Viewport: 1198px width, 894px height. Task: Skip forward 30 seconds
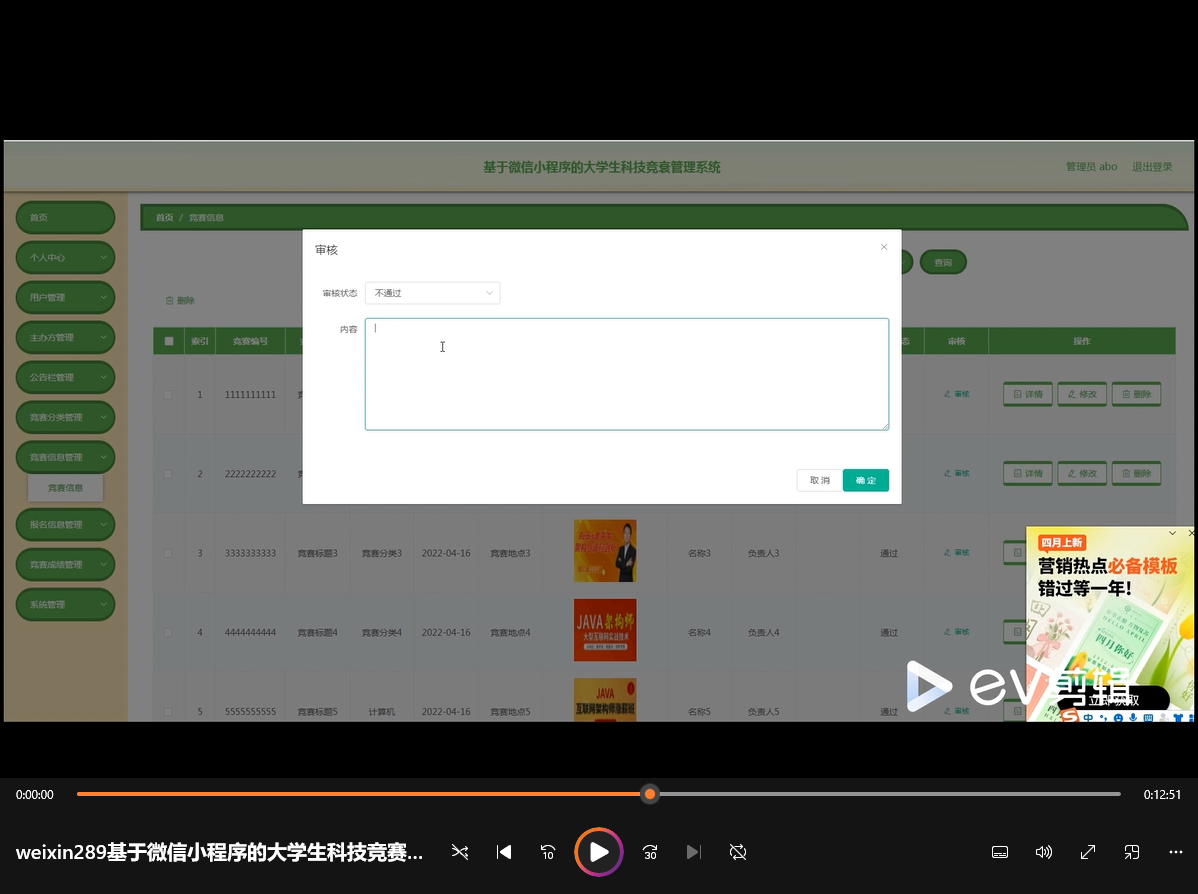650,852
